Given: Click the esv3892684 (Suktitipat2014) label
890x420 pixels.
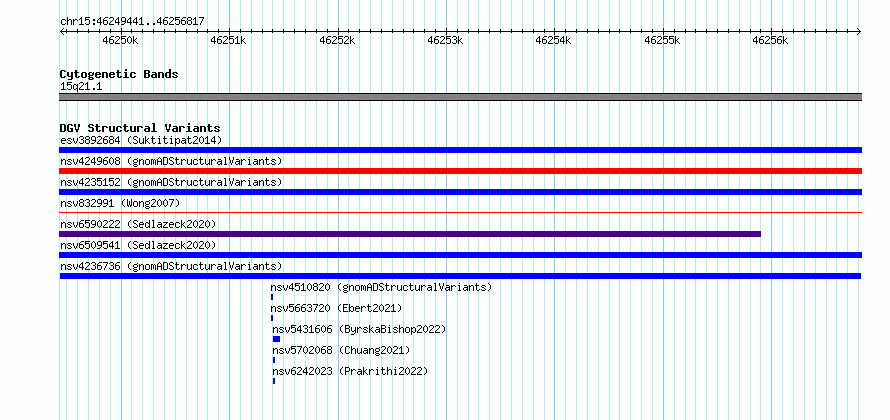Looking at the screenshot, I should point(141,140).
